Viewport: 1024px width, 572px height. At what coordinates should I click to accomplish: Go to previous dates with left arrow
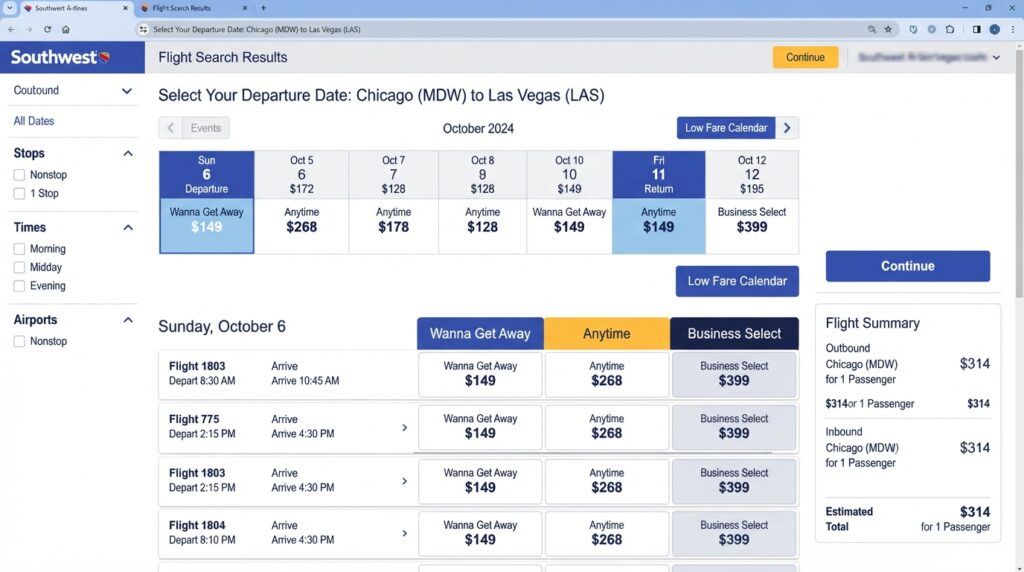point(170,128)
